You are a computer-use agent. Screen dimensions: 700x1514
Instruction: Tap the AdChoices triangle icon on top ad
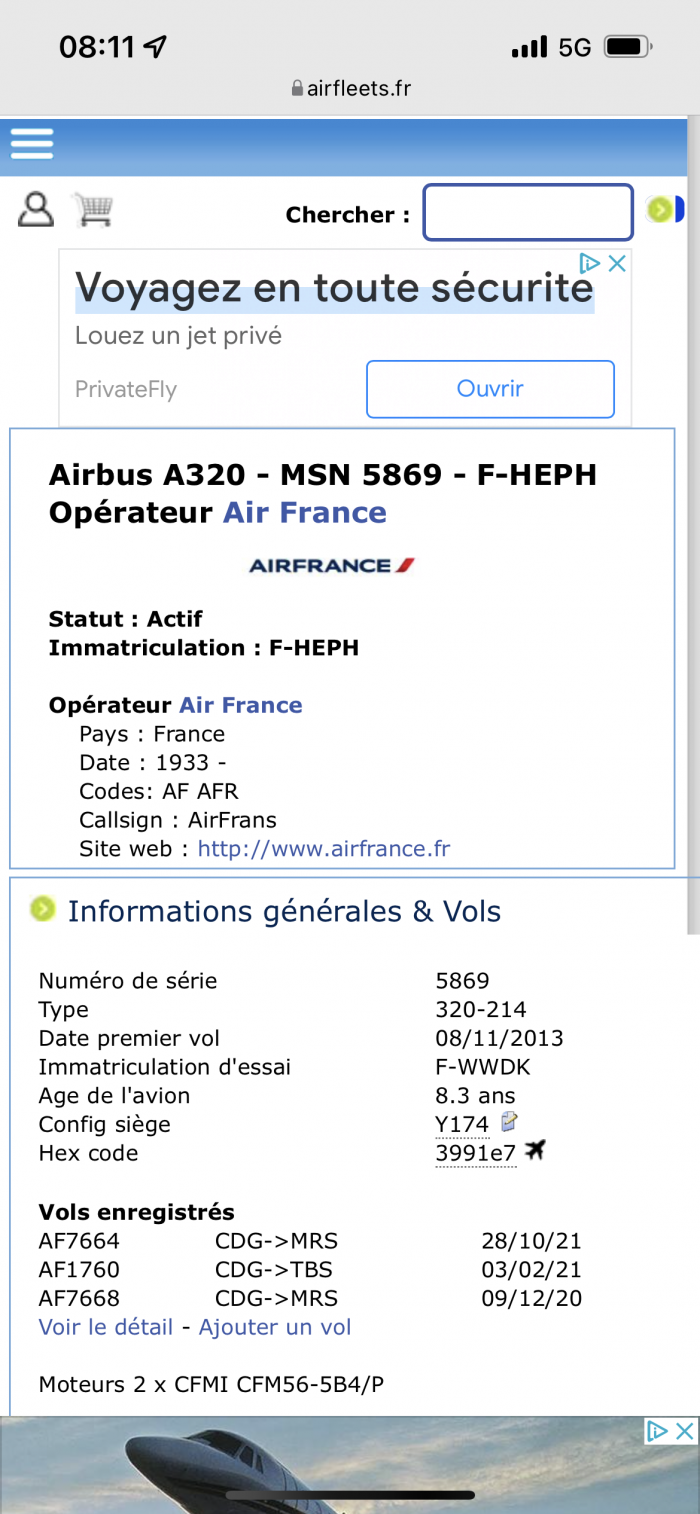pos(590,264)
